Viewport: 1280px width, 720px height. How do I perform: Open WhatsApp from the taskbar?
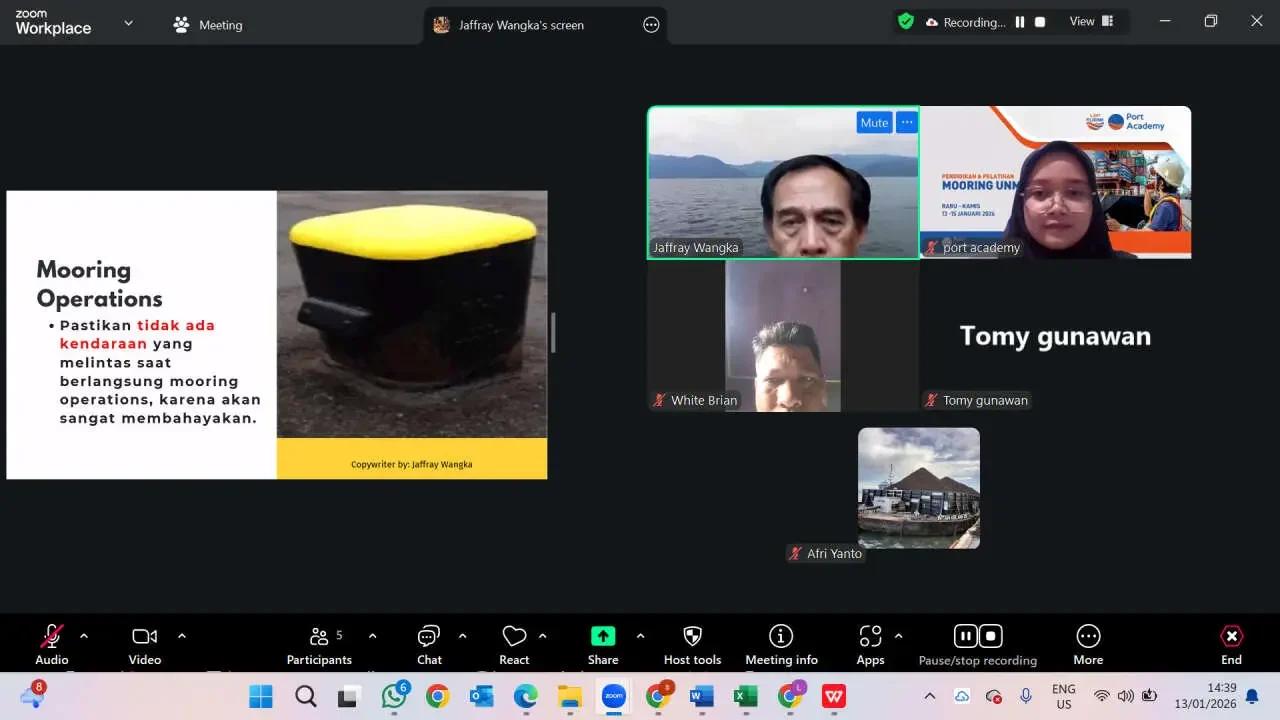(394, 696)
